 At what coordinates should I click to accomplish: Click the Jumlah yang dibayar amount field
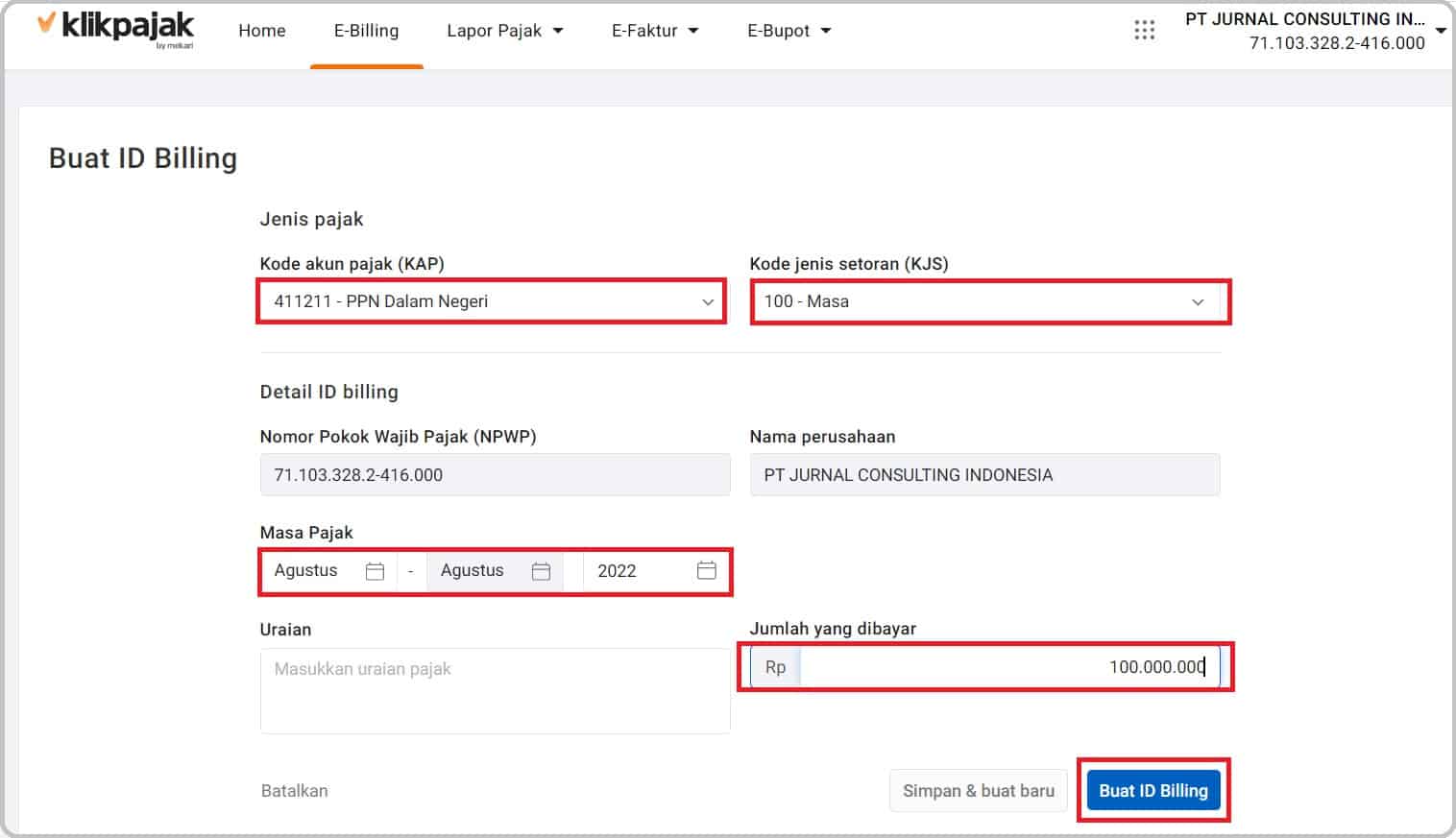click(1008, 666)
